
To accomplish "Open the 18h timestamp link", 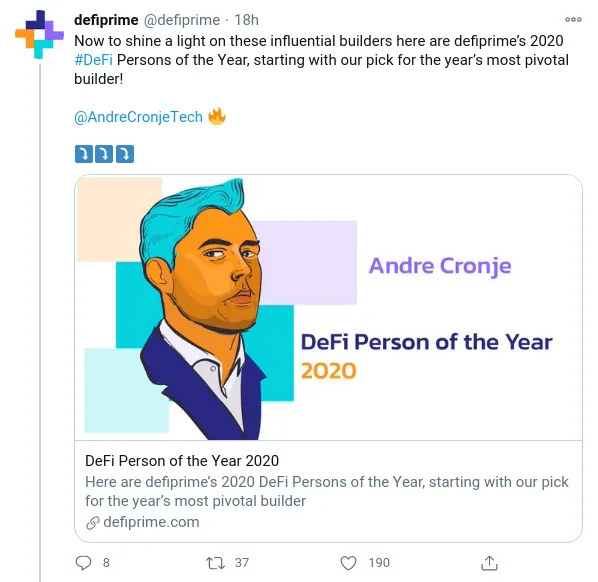I will 246,20.
